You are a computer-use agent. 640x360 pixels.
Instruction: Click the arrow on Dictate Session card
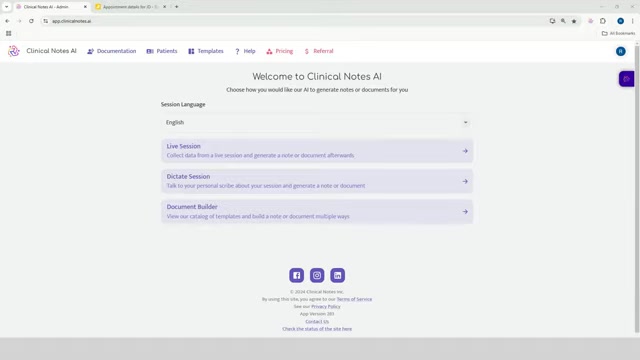[465, 181]
